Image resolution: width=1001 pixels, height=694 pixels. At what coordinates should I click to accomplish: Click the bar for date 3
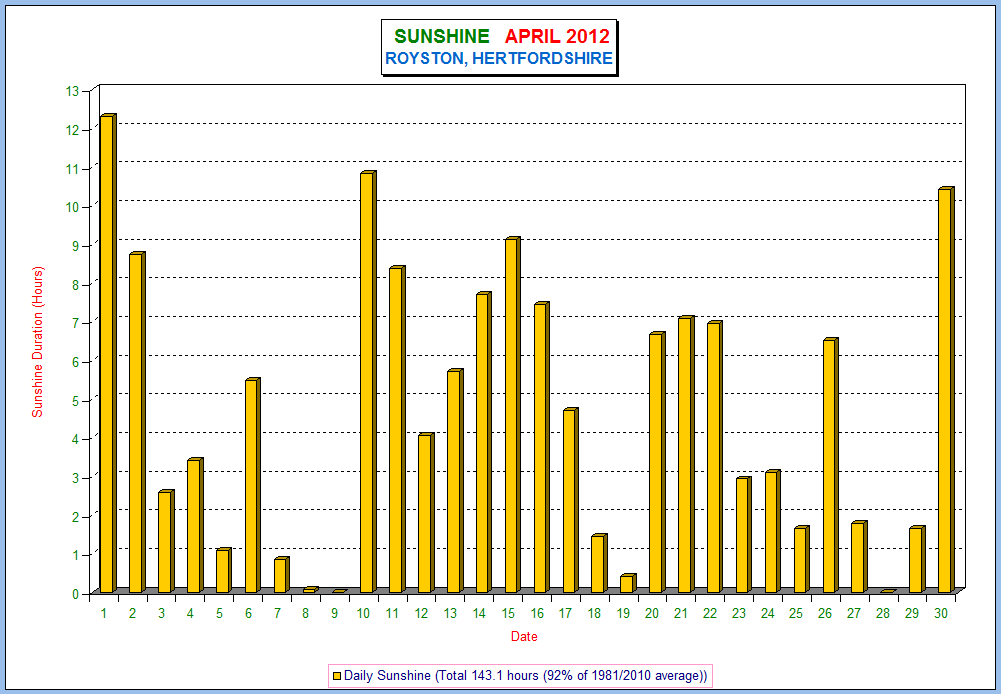click(166, 541)
